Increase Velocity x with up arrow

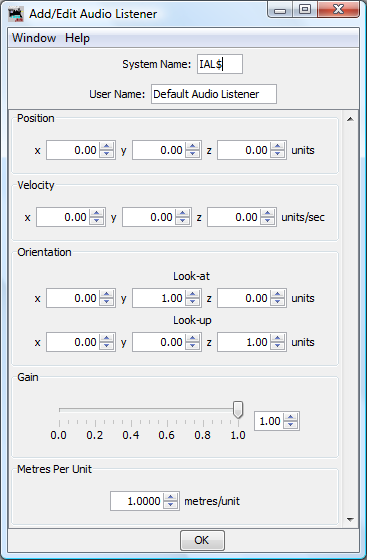tap(96, 213)
